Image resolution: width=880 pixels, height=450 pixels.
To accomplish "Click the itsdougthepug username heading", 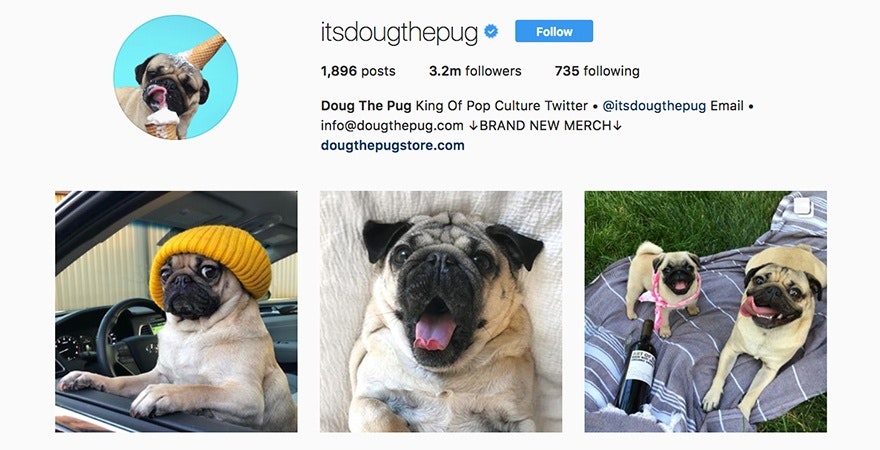I will (x=399, y=33).
